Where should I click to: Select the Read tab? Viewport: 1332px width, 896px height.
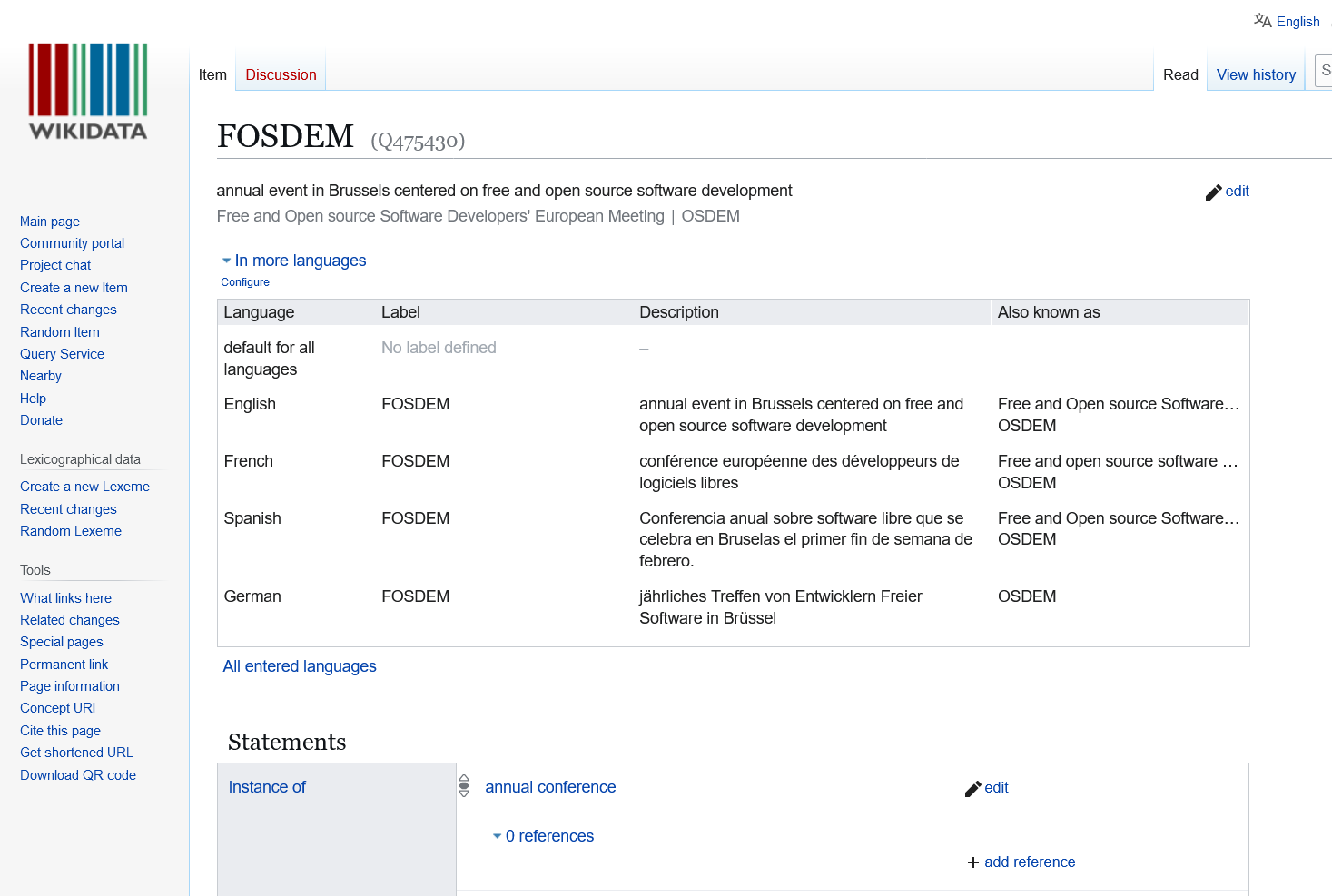[x=1180, y=75]
